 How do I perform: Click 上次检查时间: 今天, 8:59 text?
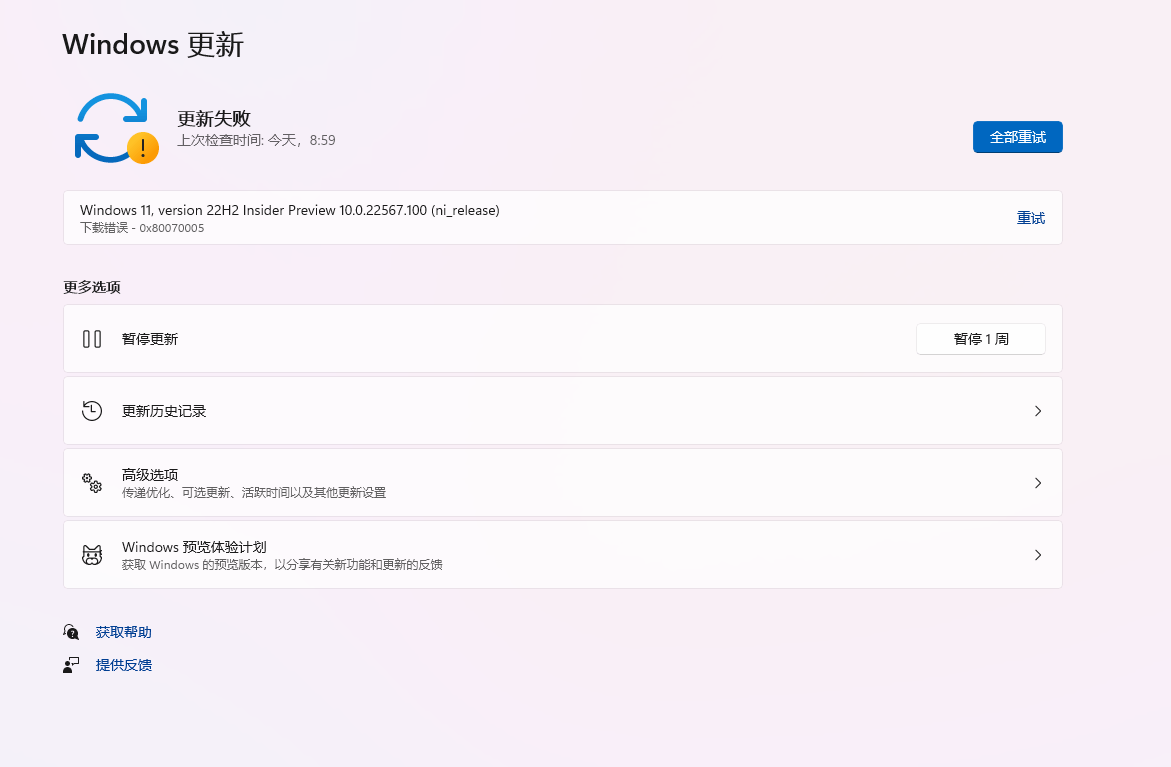(256, 140)
